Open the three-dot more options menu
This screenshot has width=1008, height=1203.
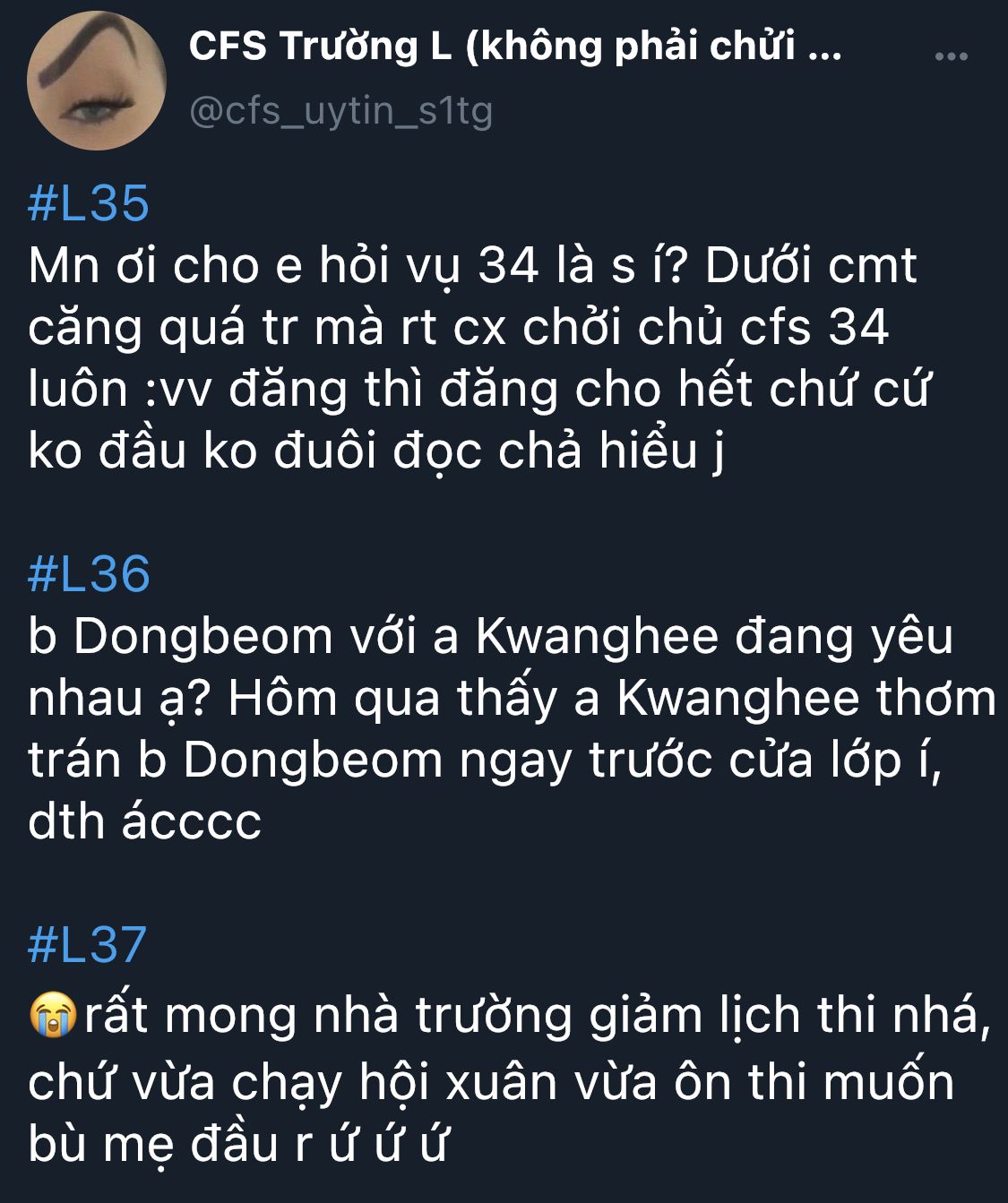pos(951,56)
